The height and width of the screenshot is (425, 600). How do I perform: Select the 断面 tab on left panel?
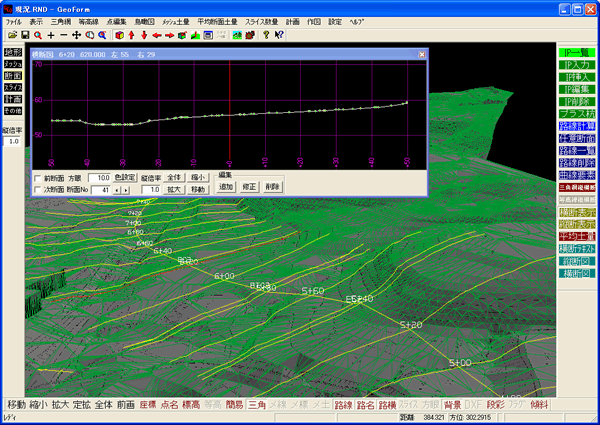point(13,76)
